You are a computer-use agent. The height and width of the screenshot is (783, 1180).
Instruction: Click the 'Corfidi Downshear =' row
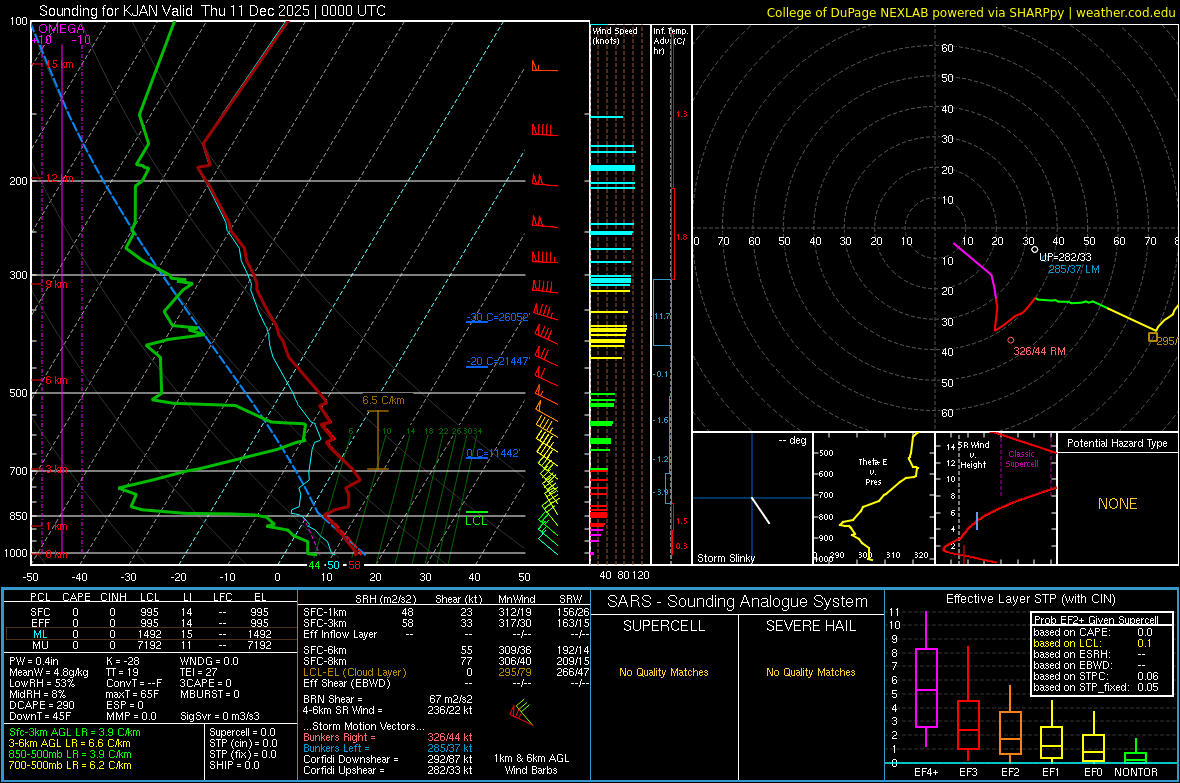pyautogui.click(x=388, y=759)
